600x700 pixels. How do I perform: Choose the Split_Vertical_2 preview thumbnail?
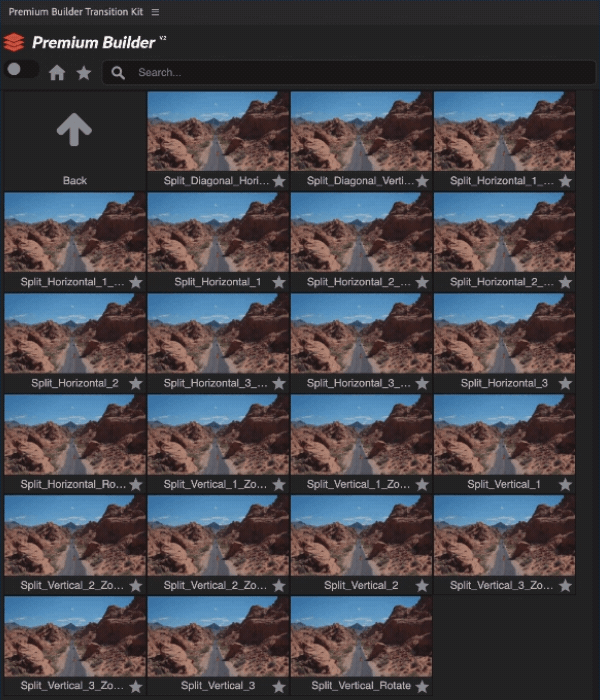[362, 535]
